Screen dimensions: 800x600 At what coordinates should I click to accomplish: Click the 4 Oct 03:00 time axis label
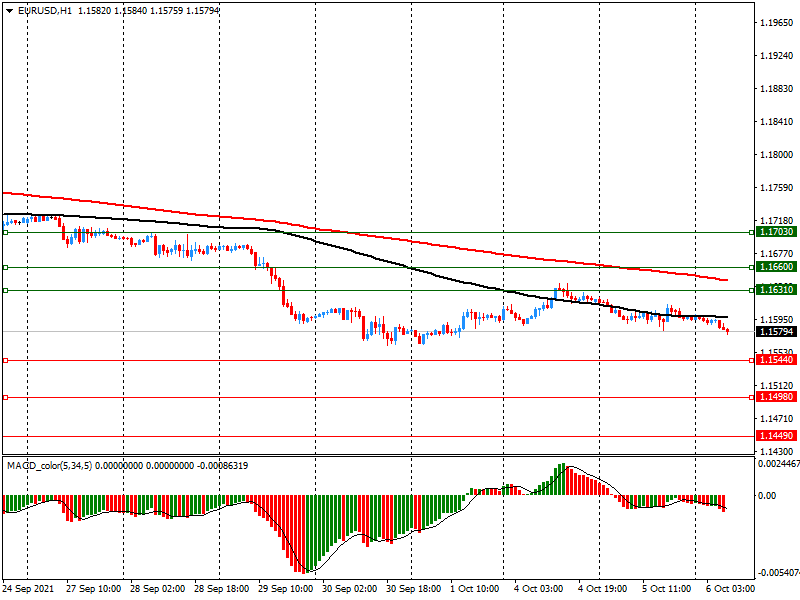click(x=538, y=589)
